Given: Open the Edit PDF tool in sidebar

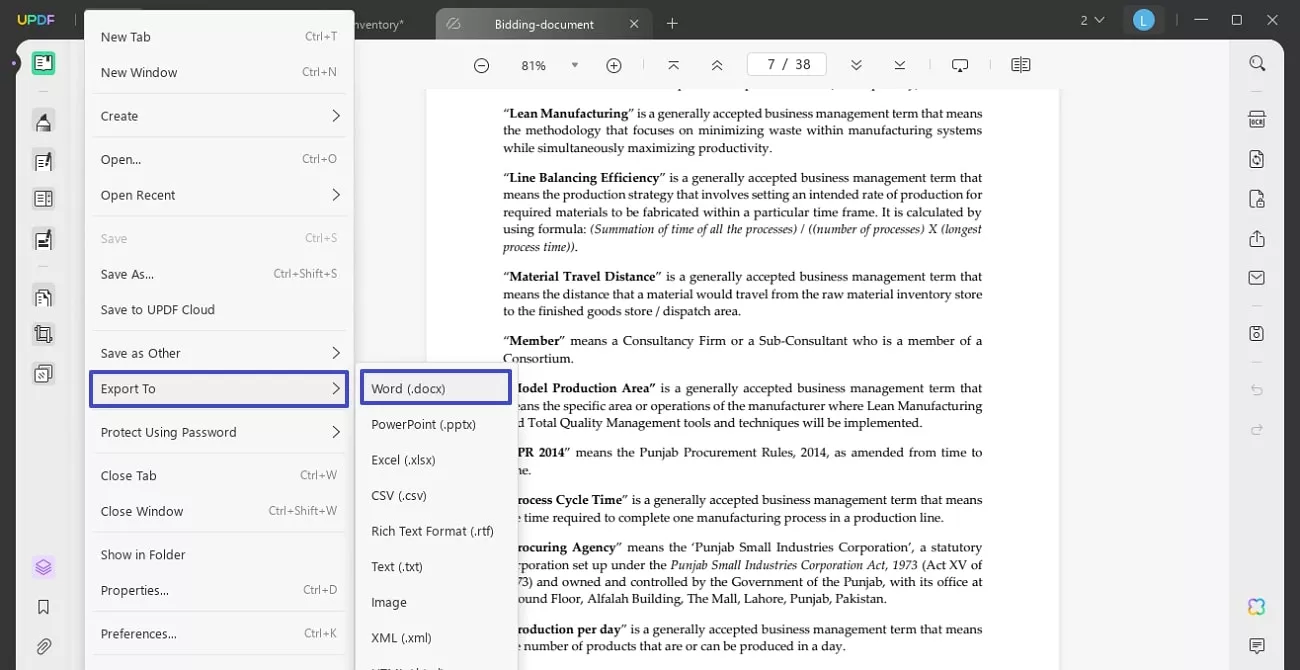Looking at the screenshot, I should point(43,161).
